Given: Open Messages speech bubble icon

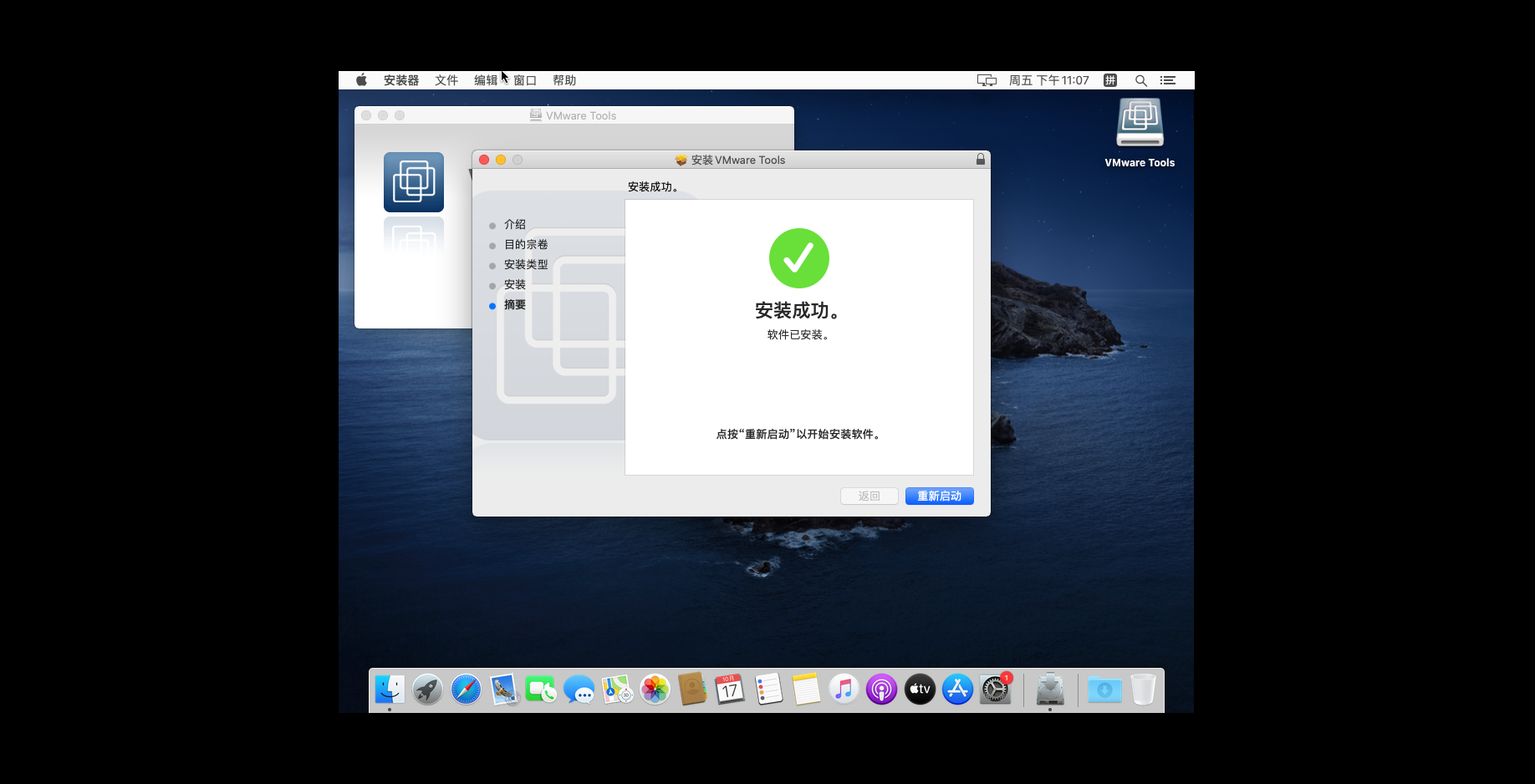Looking at the screenshot, I should [579, 690].
